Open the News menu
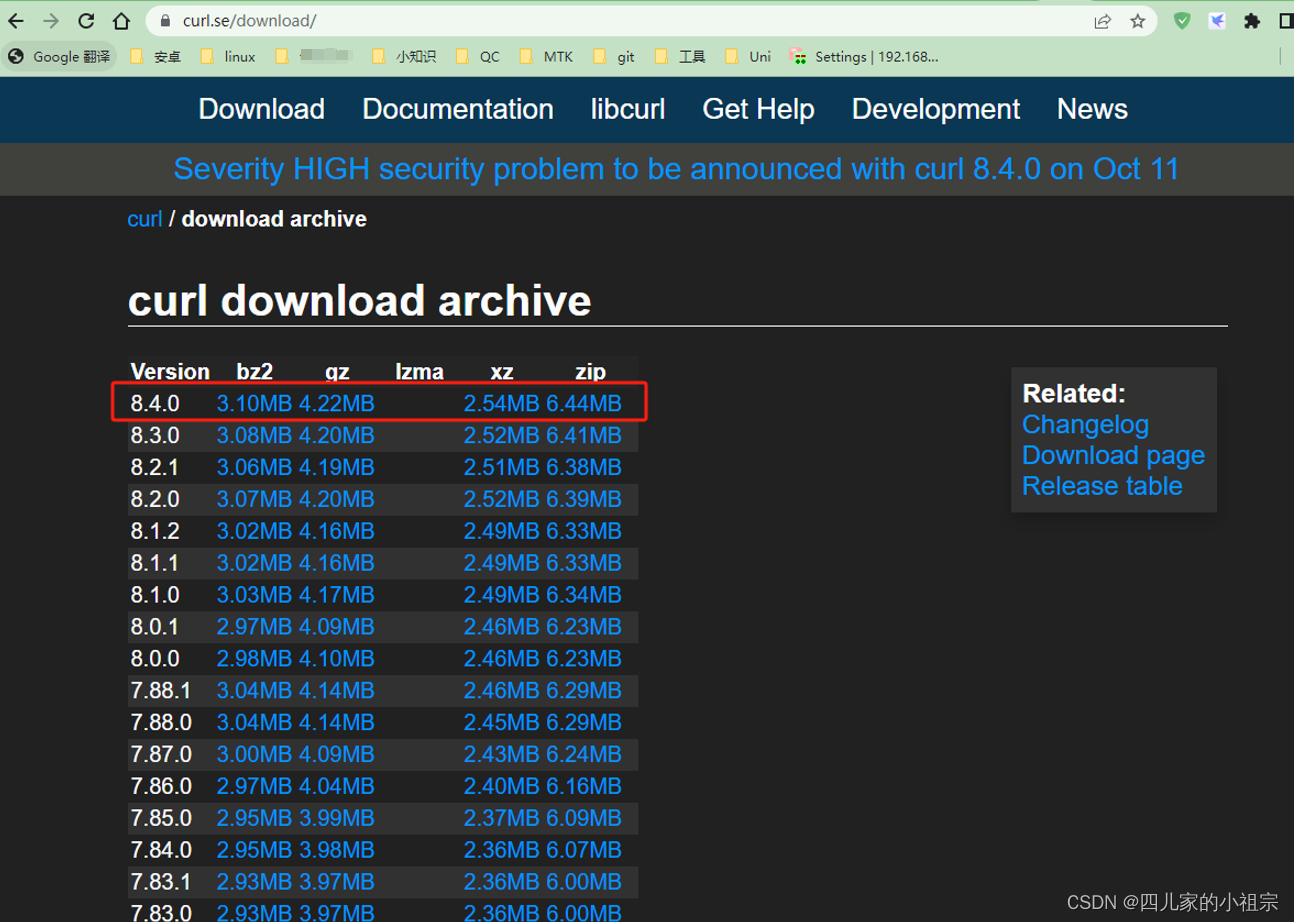Screen dimensions: 1294x922 click(x=1092, y=109)
